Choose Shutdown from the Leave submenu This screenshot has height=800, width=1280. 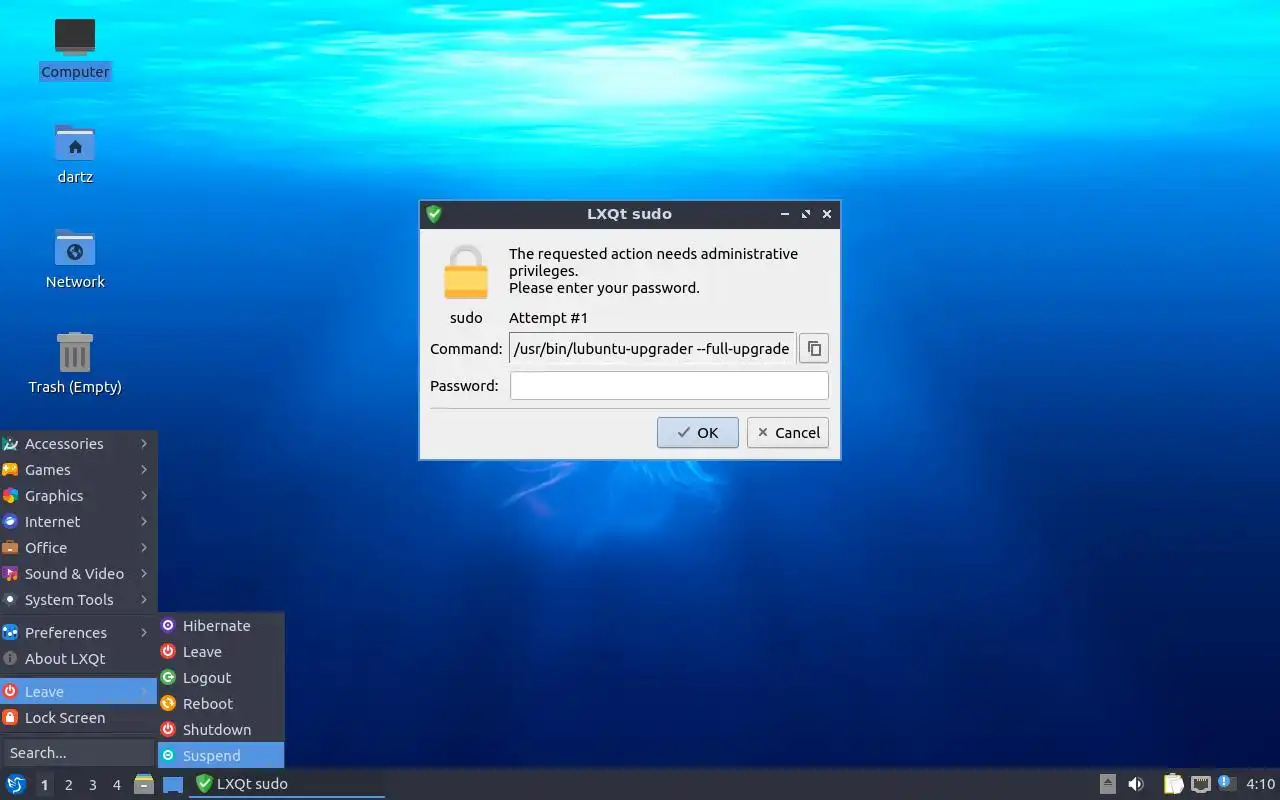(221, 730)
